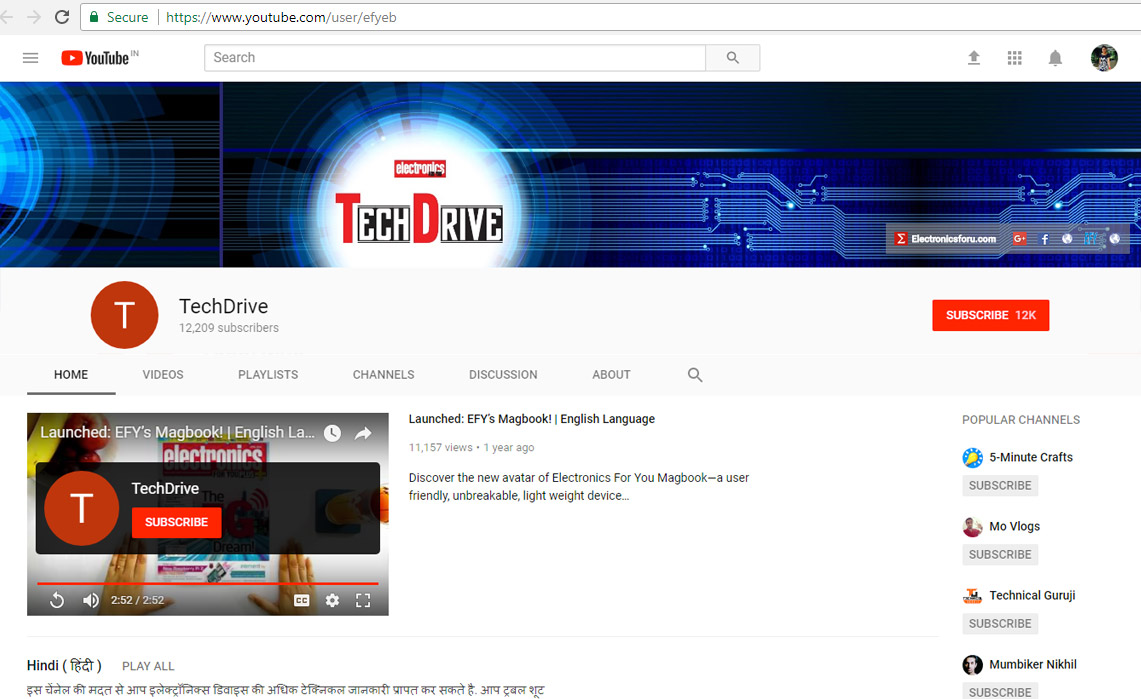
Task: Toggle closed captions with the CC button
Action: (x=301, y=600)
